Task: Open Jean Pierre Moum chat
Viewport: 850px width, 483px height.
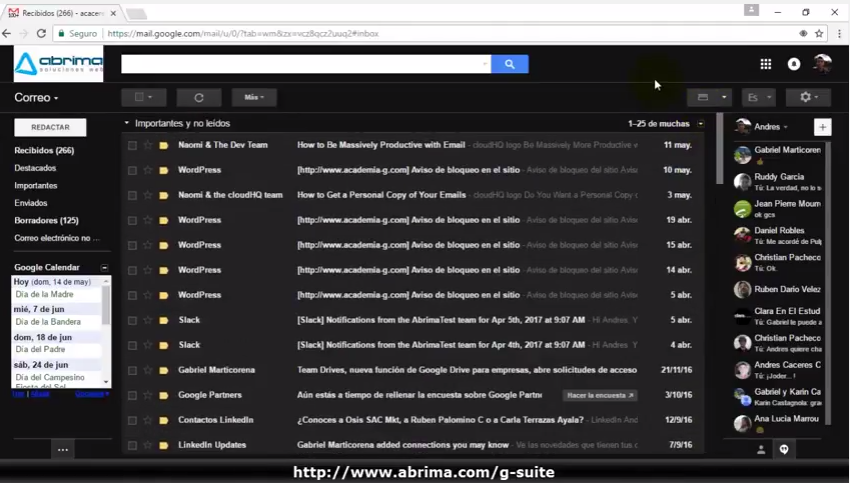Action: pos(778,208)
